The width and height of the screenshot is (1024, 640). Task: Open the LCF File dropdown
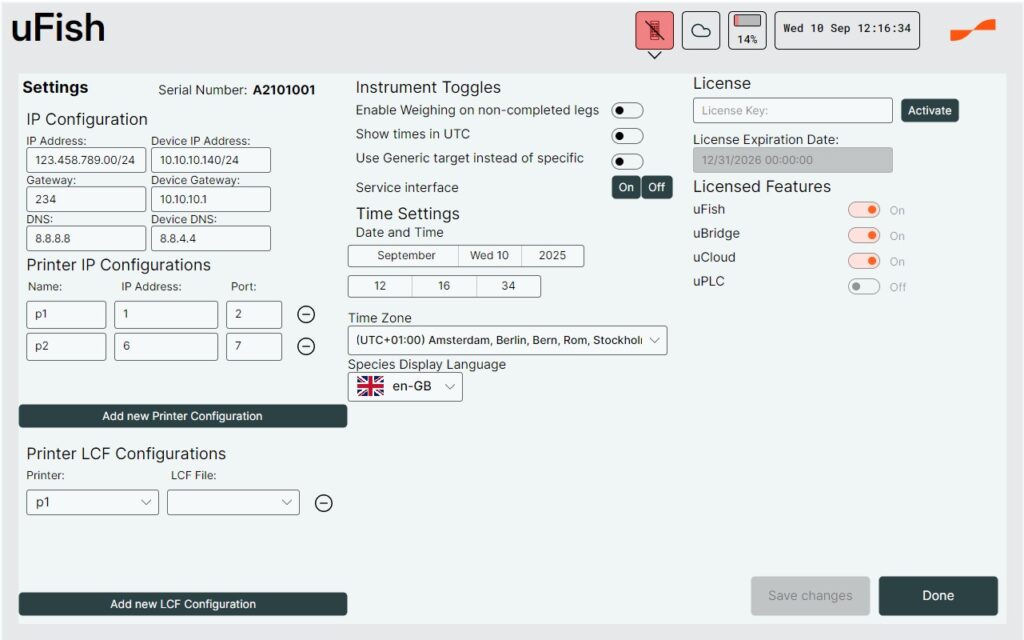point(233,502)
